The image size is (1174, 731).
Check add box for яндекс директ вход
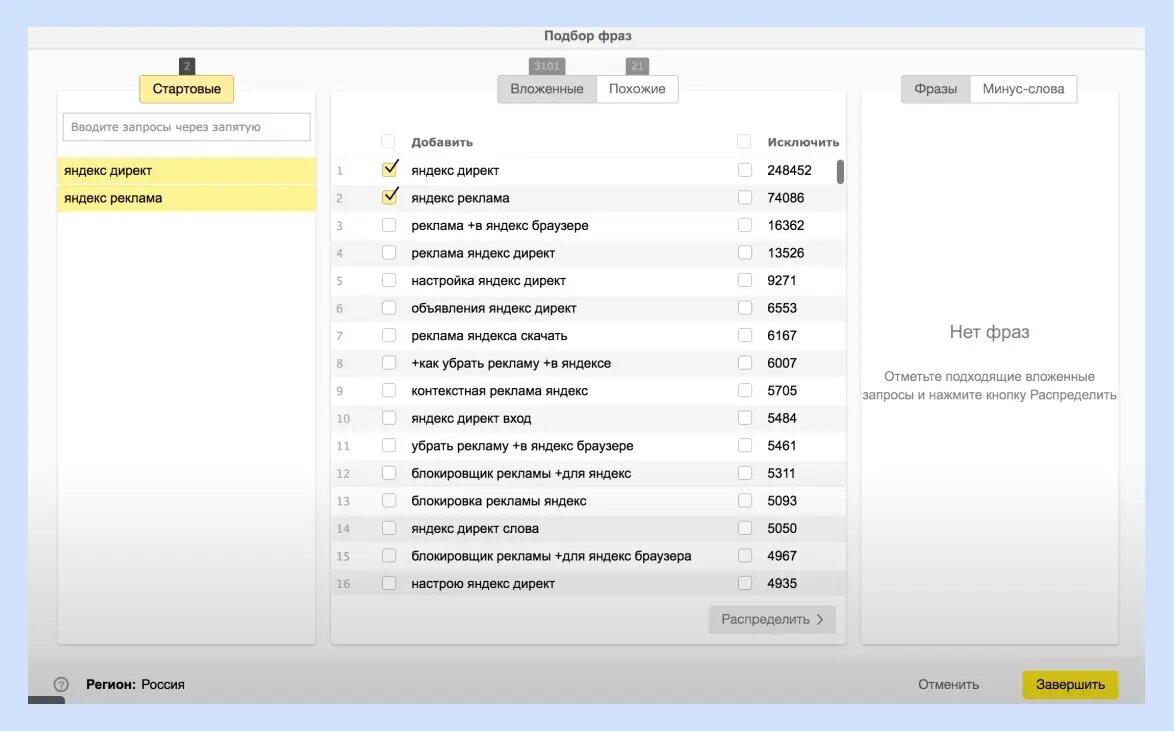[389, 418]
